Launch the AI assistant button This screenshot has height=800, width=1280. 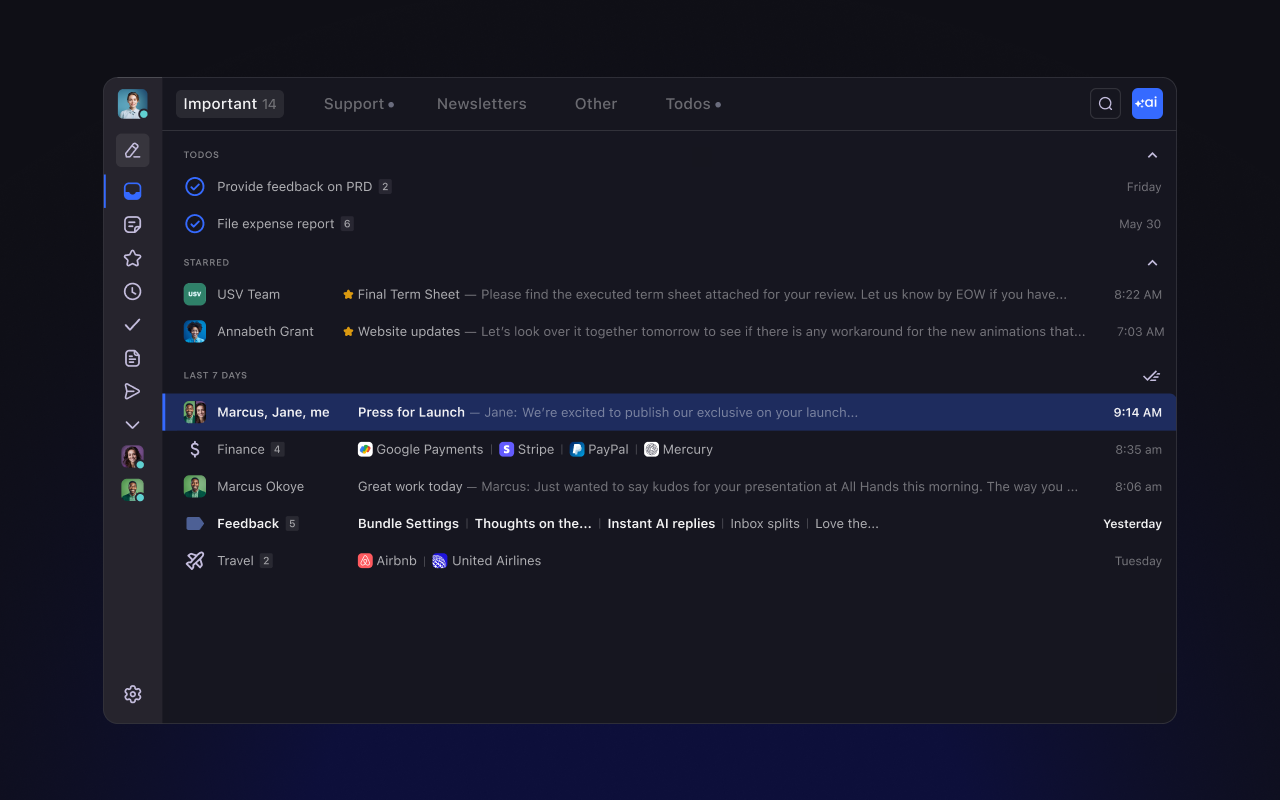(1147, 103)
